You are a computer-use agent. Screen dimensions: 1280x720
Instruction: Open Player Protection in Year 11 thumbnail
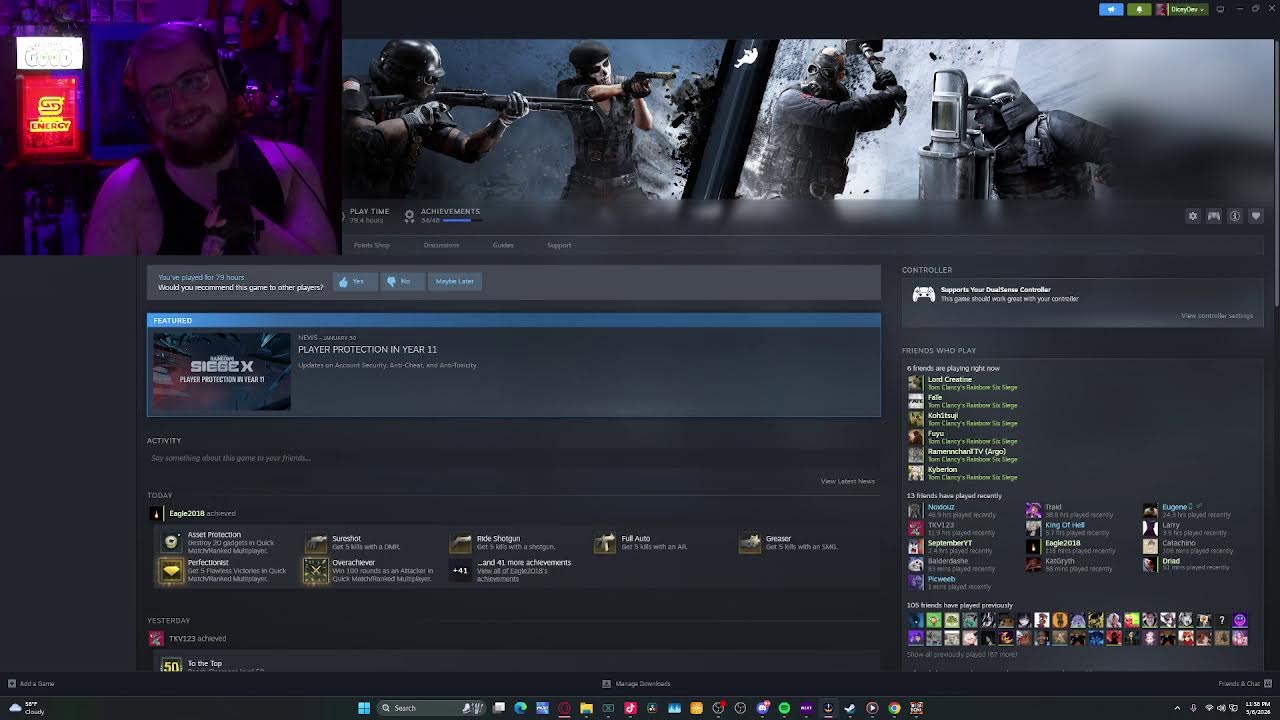tap(222, 371)
